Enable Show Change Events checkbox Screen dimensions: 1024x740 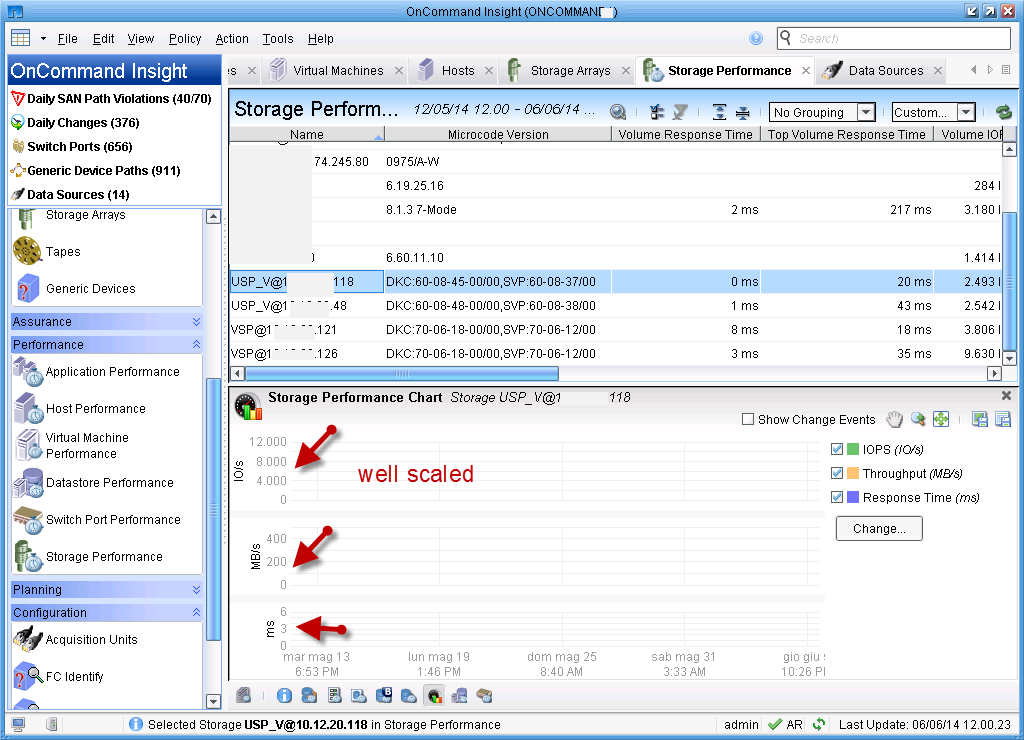(x=748, y=420)
